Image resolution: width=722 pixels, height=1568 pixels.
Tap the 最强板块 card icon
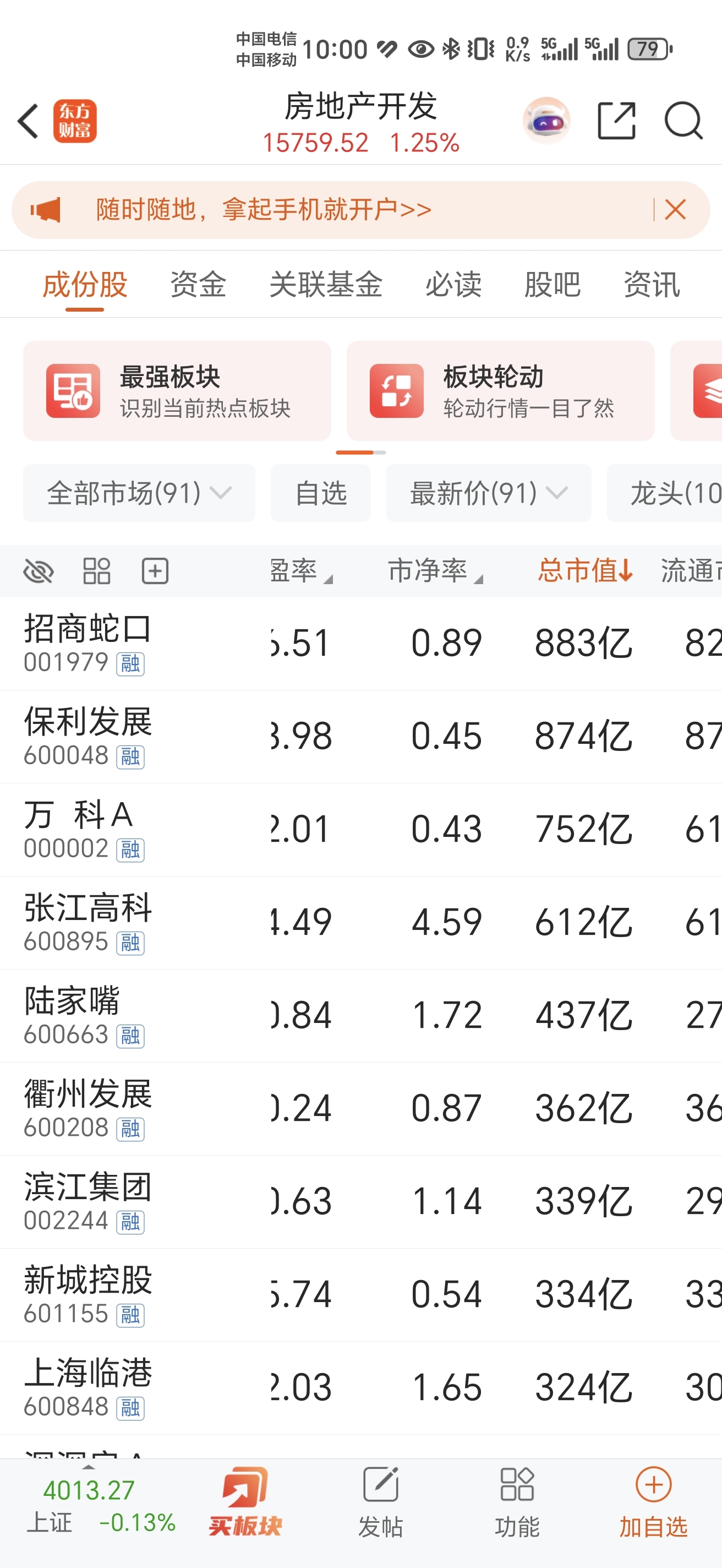tap(73, 391)
